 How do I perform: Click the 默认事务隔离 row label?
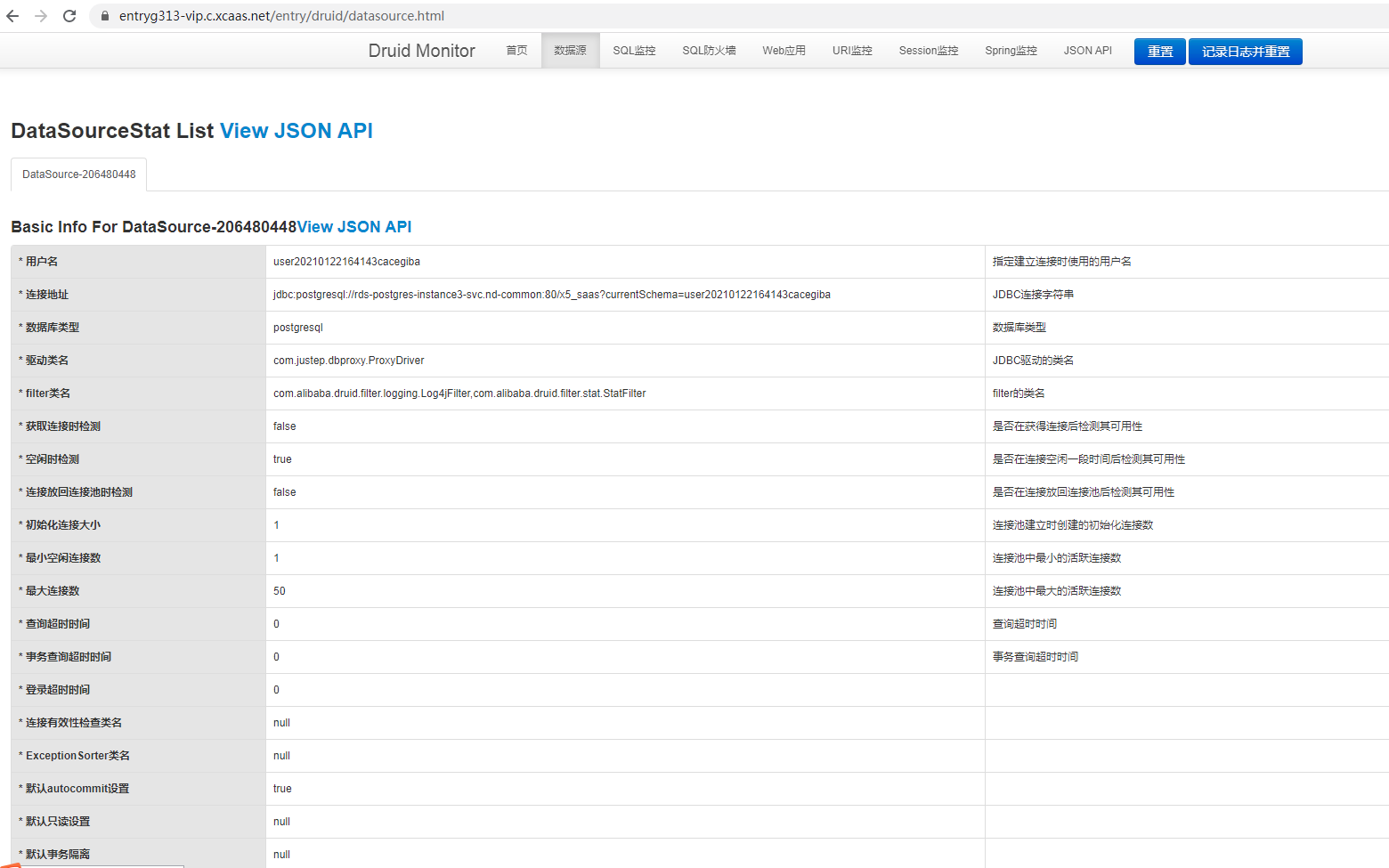(57, 855)
